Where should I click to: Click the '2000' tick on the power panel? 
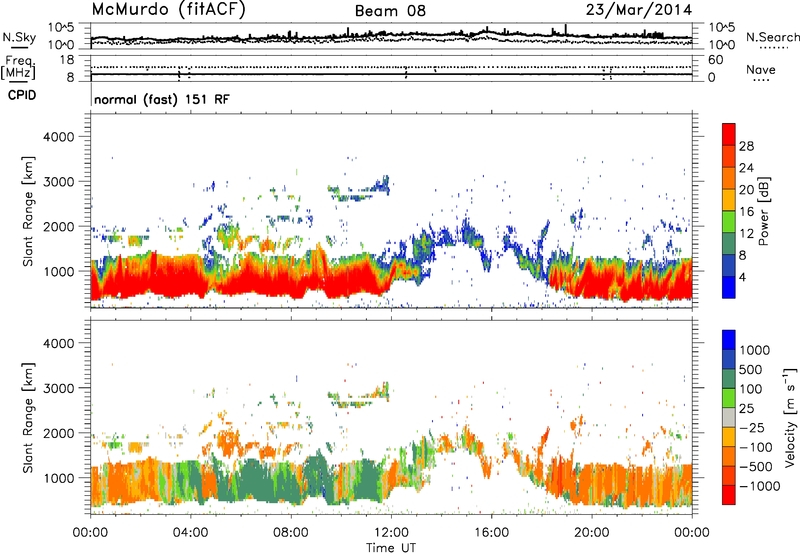point(58,226)
